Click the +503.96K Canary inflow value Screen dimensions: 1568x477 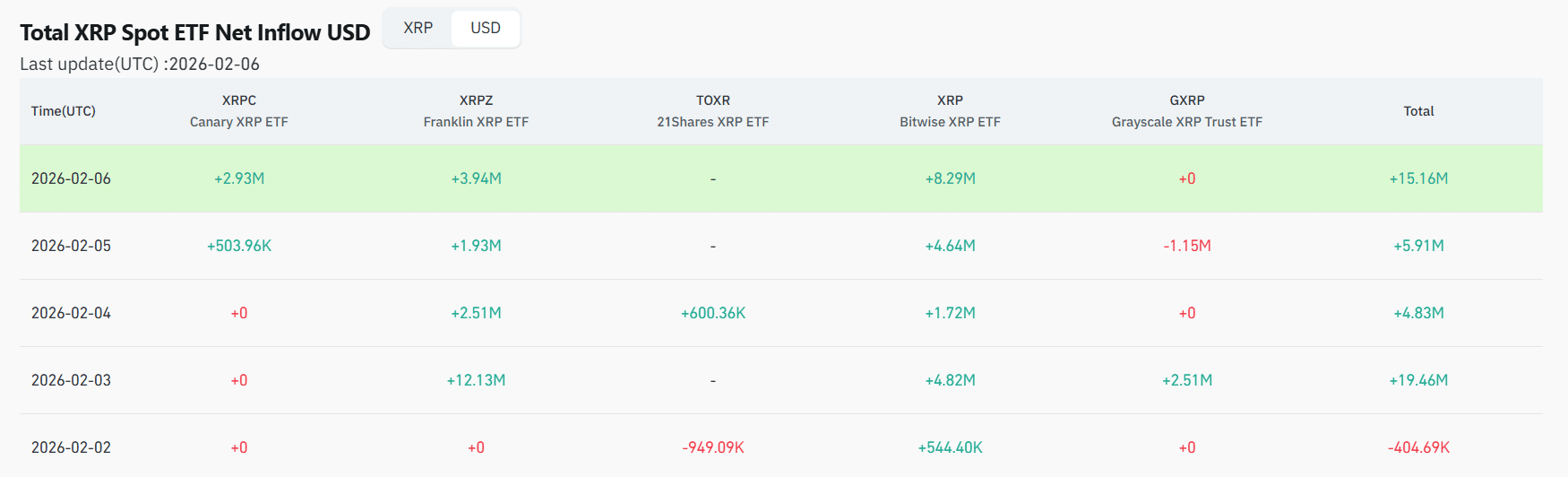point(238,246)
